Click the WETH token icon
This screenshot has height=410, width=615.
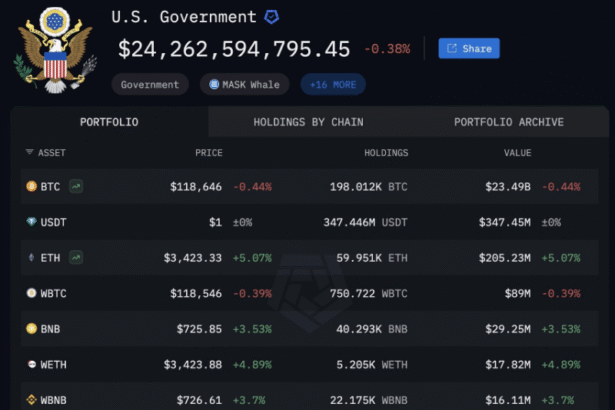(x=30, y=364)
